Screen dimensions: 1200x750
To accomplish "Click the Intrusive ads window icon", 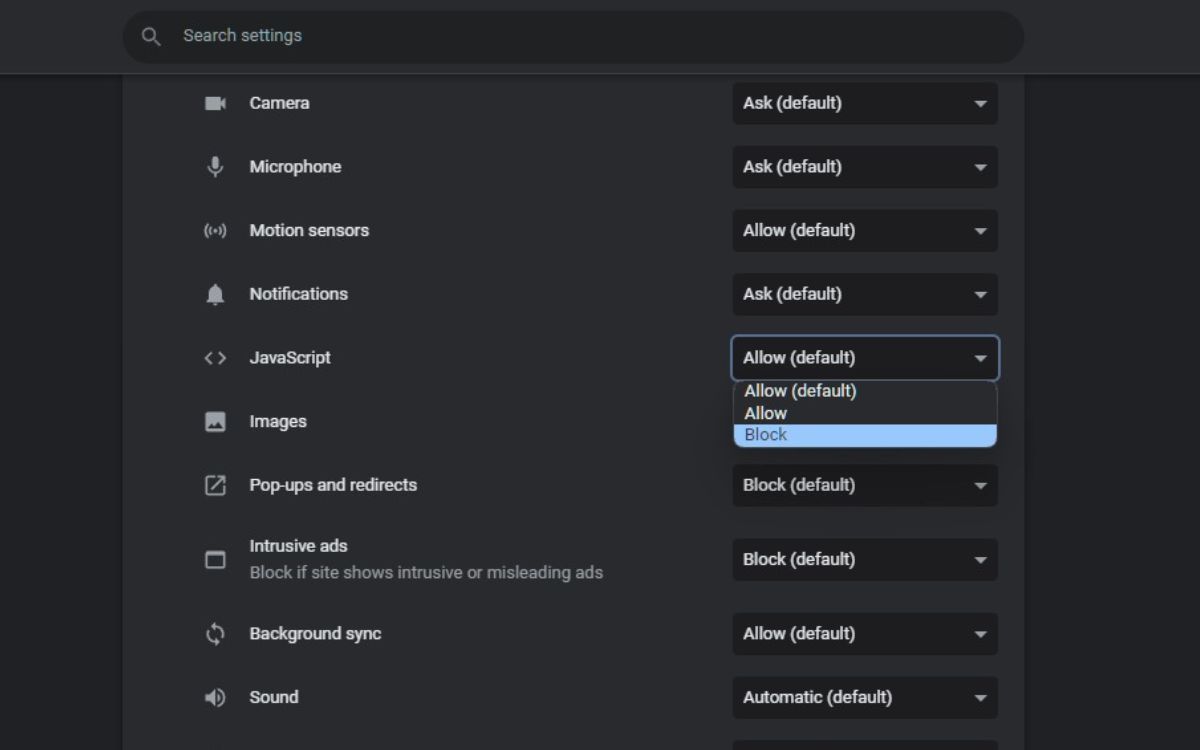I will 215,560.
